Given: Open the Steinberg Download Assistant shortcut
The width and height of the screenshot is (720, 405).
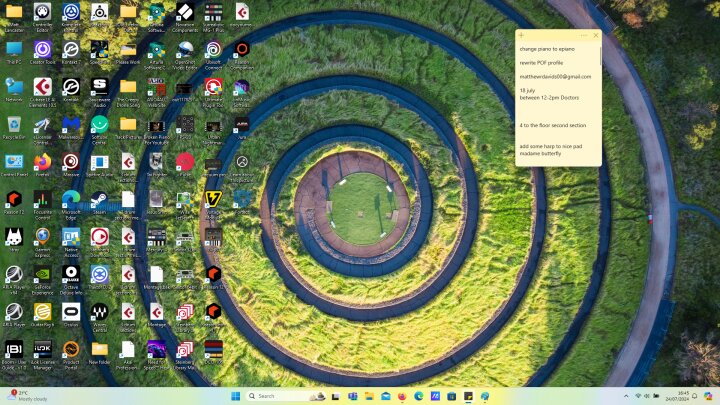Looking at the screenshot, I should pos(99,242).
